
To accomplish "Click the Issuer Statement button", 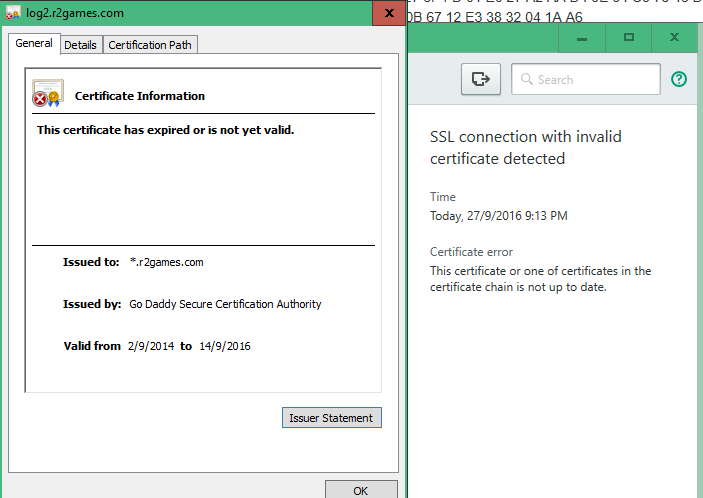I will 331,418.
